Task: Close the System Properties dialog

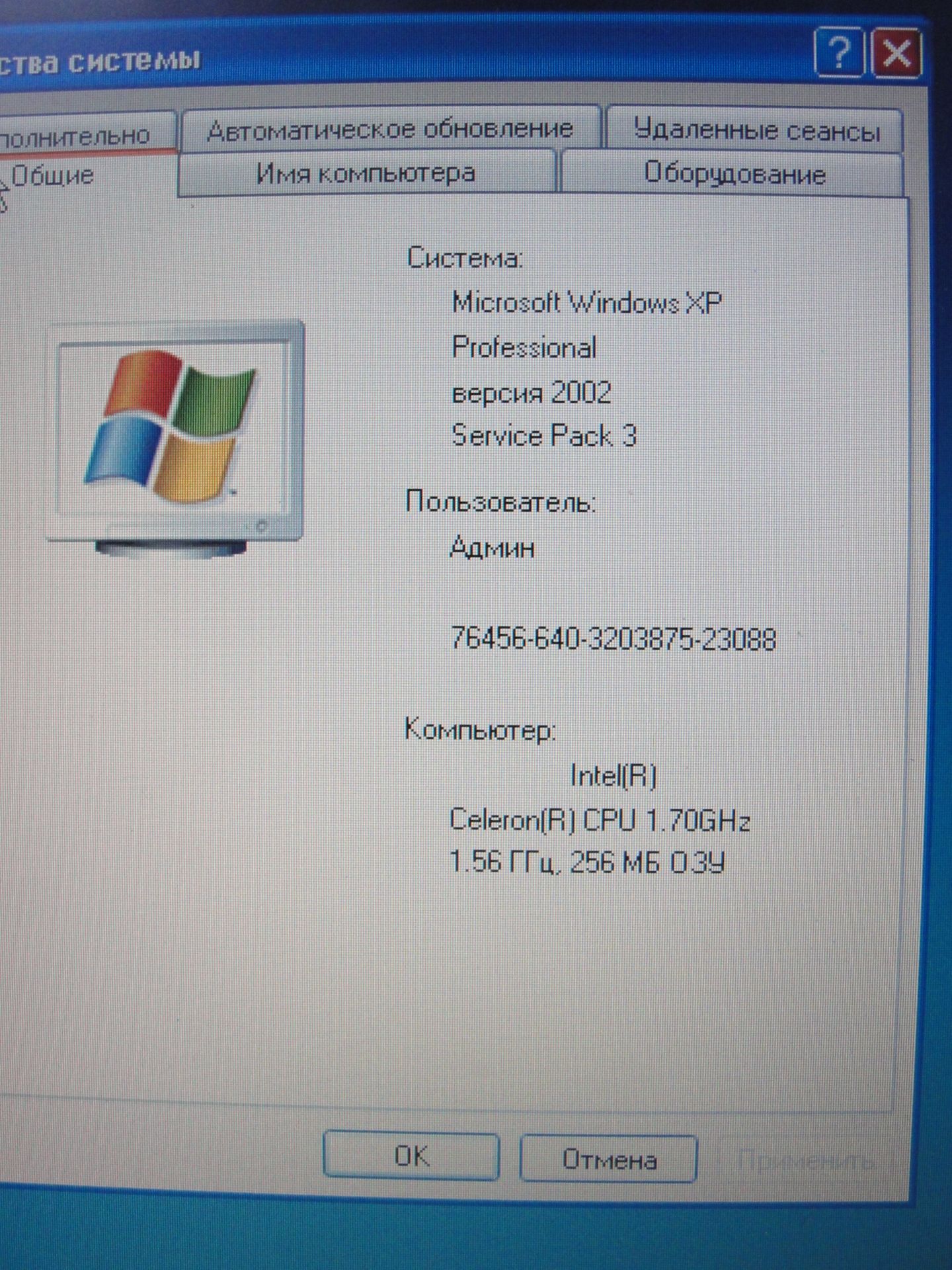Action: [x=896, y=53]
